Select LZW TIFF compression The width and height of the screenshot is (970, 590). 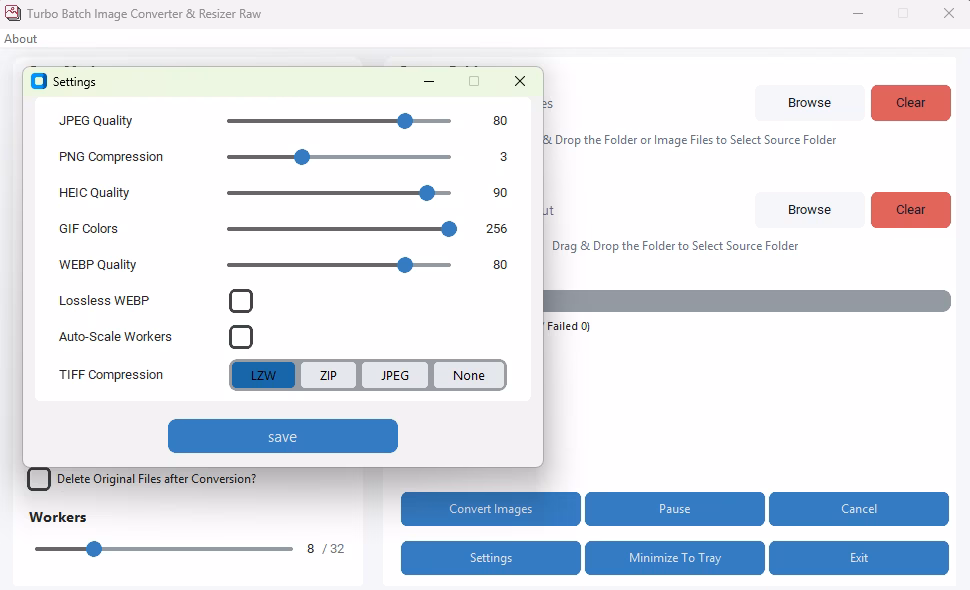pyautogui.click(x=264, y=375)
